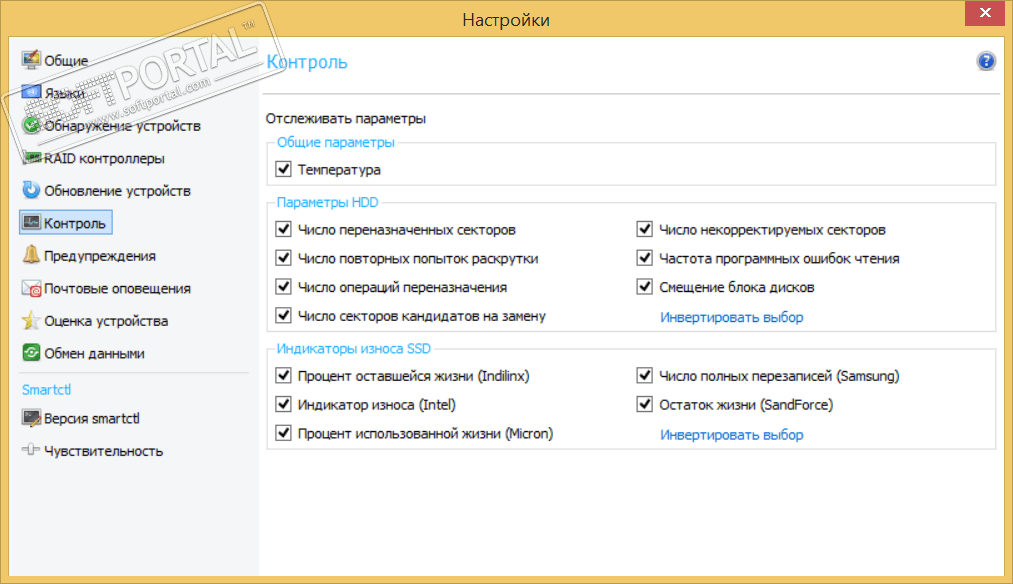Screen dimensions: 1013x584
Task: Click the Общие monitor icon in sidebar
Action: pos(30,60)
